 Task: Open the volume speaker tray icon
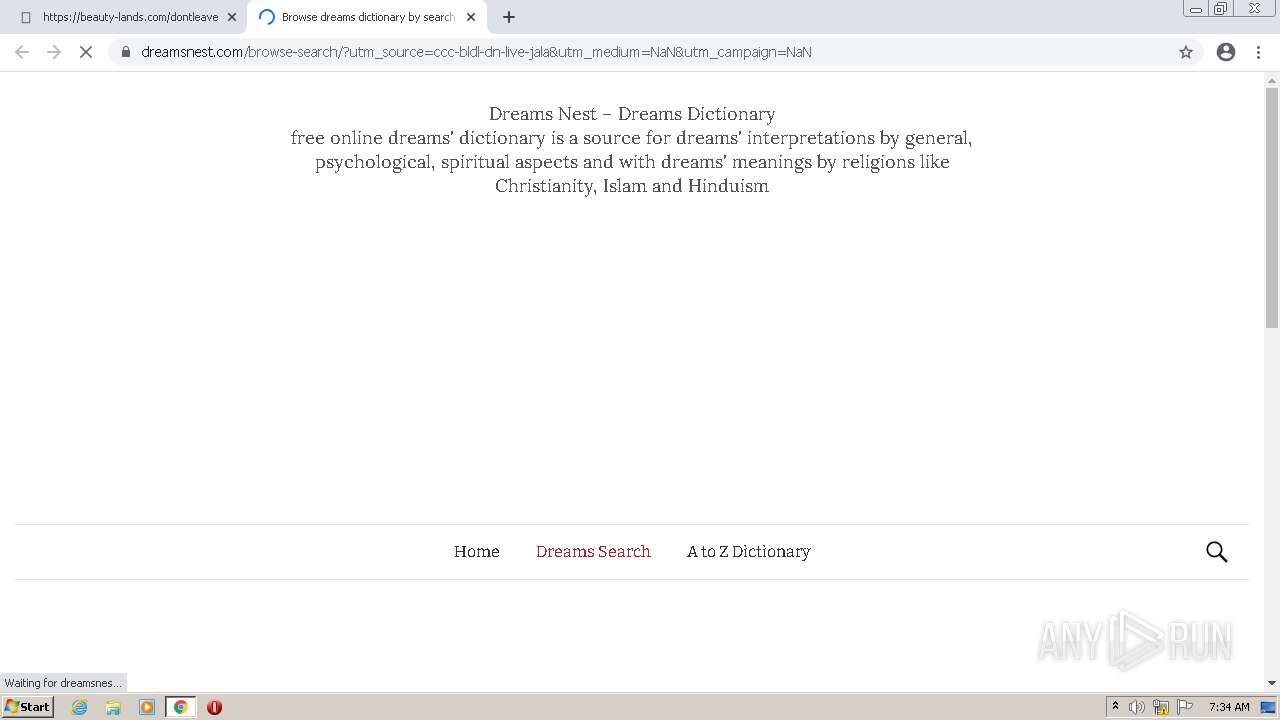click(1137, 707)
